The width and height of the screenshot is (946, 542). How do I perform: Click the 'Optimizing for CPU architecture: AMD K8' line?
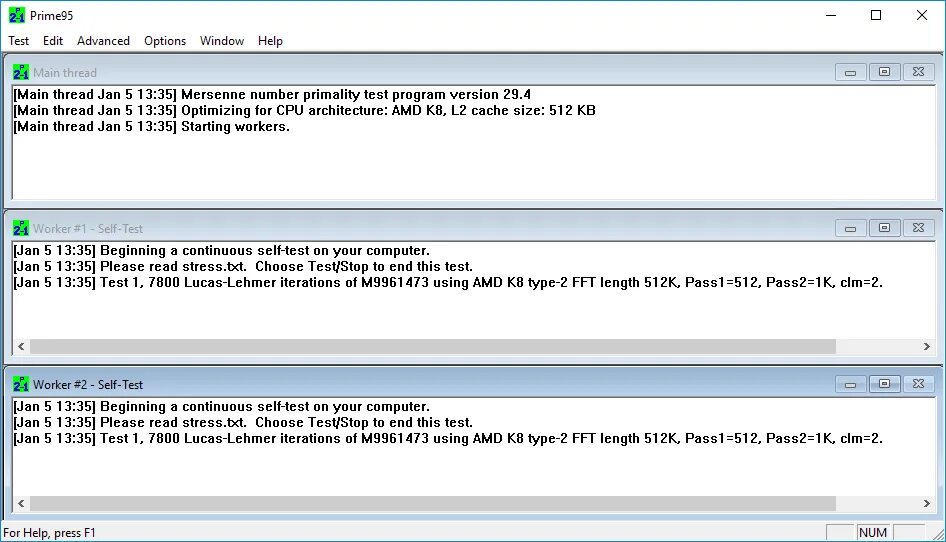click(305, 110)
